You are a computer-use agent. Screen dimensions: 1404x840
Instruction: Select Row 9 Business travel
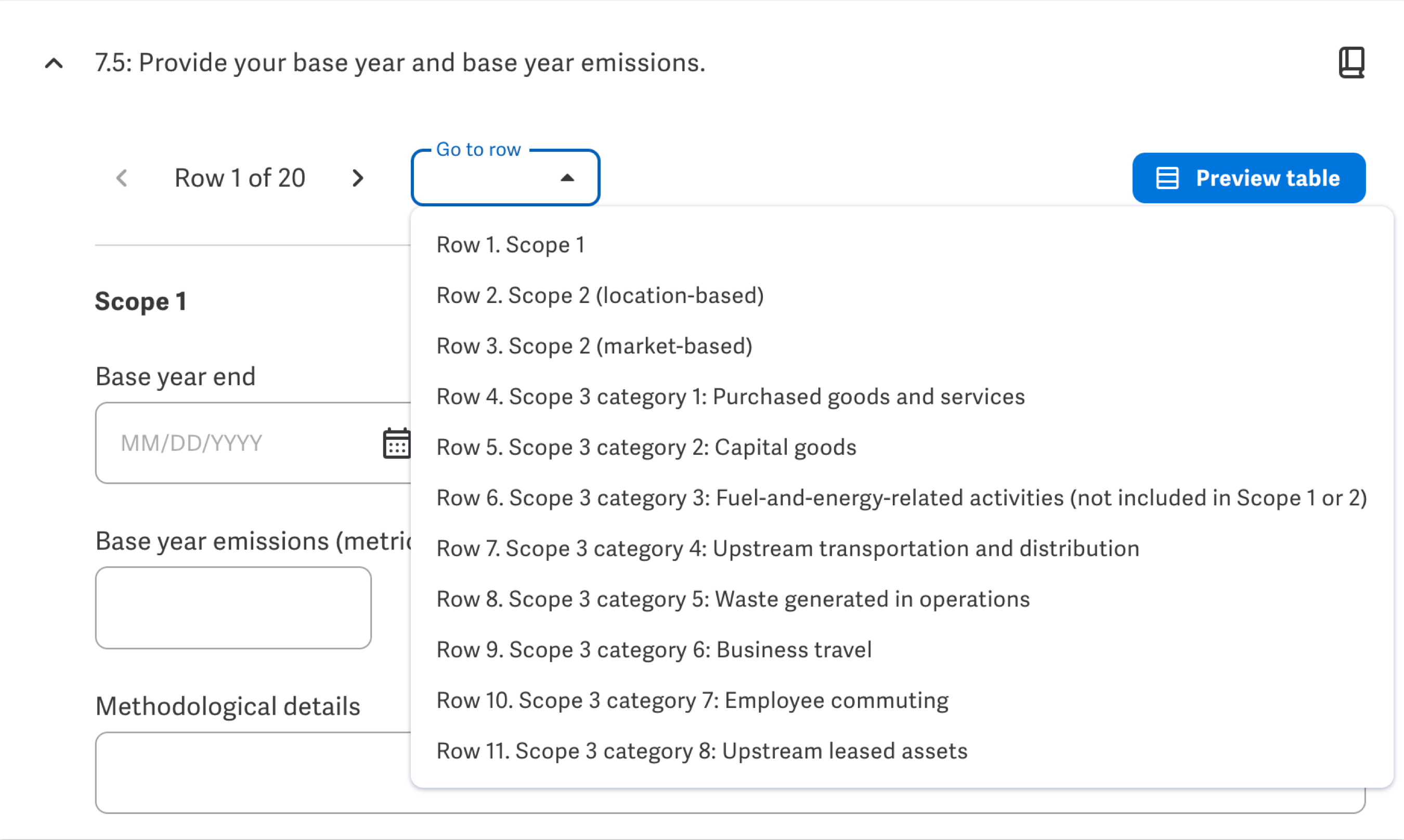point(901,649)
